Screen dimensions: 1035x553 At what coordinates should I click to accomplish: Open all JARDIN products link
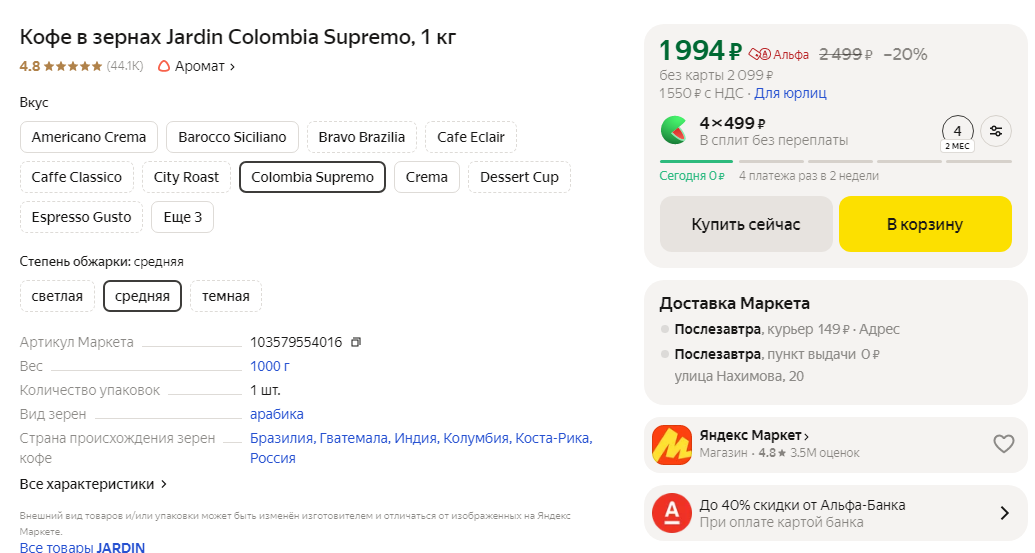point(83,547)
